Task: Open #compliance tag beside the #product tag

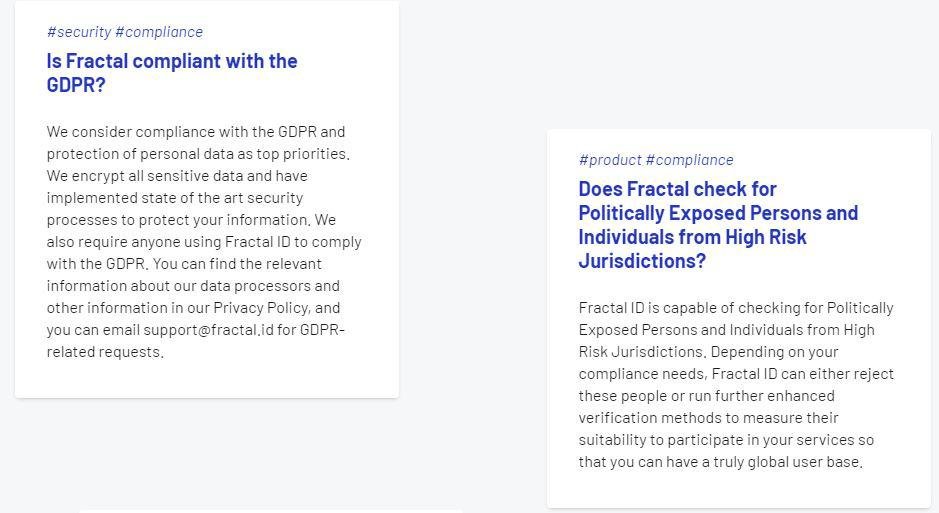Action: 690,160
